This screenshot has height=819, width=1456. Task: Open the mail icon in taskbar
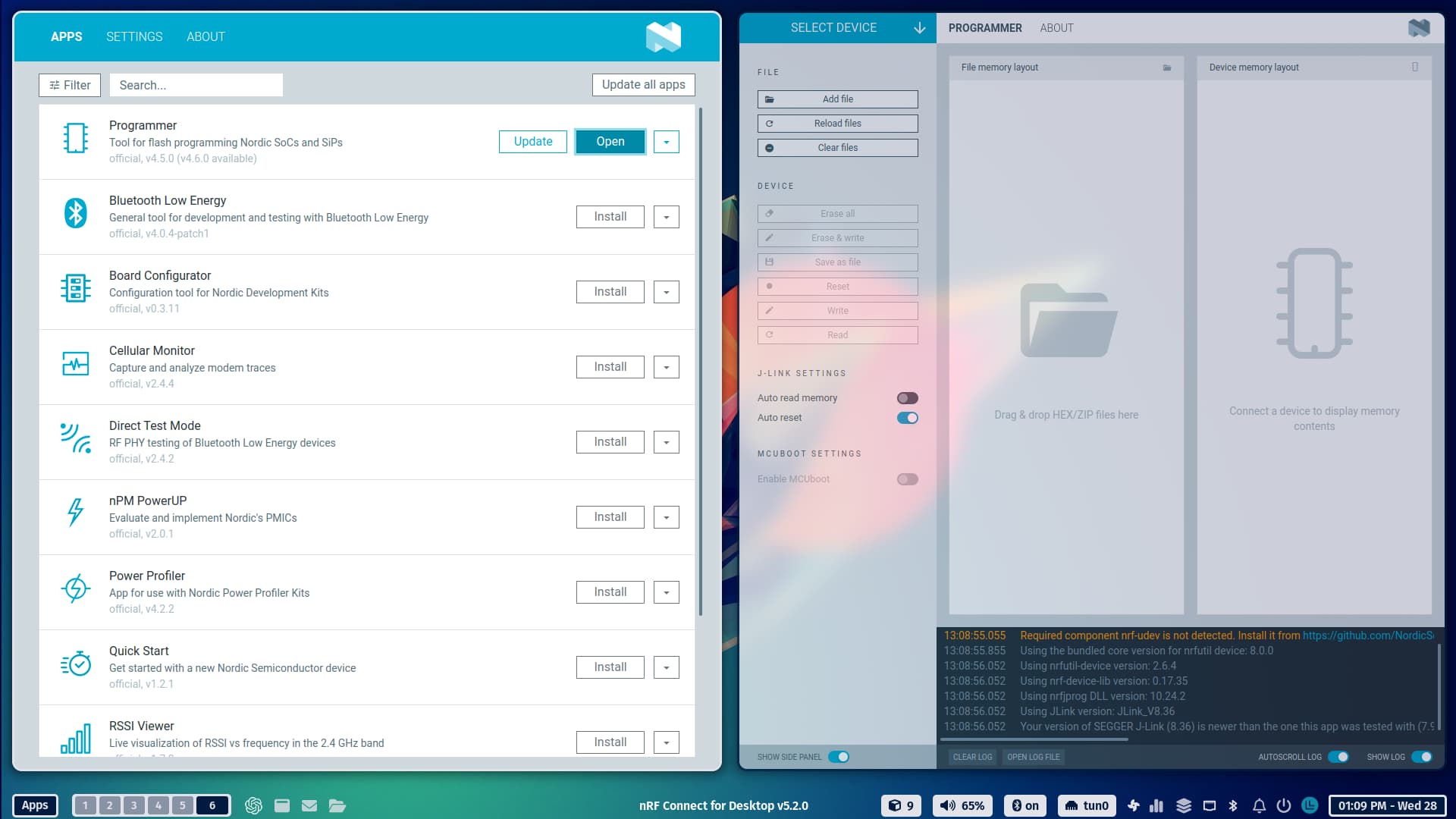309,805
